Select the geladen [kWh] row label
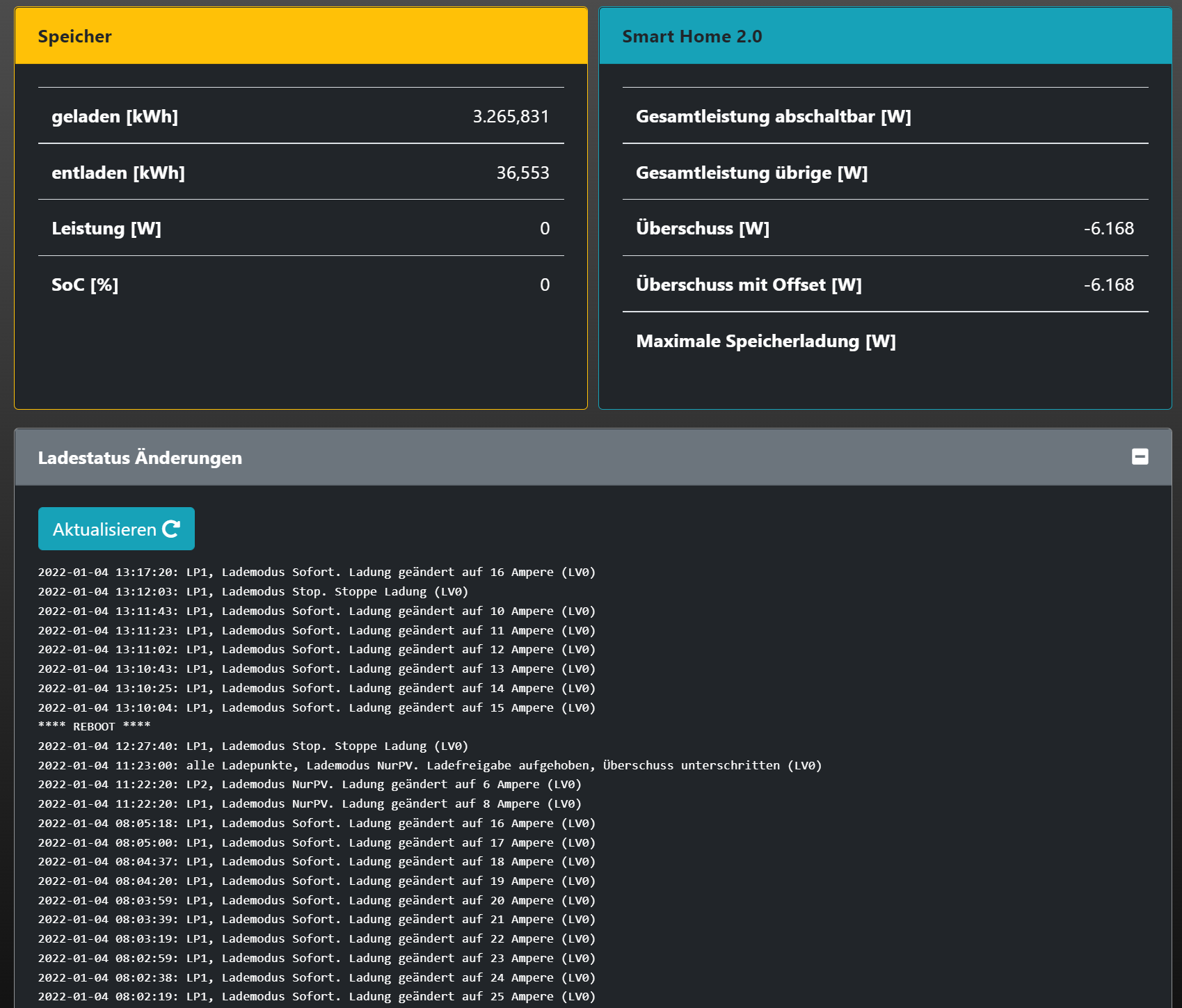Screen dimensions: 1182x1008 [115, 116]
